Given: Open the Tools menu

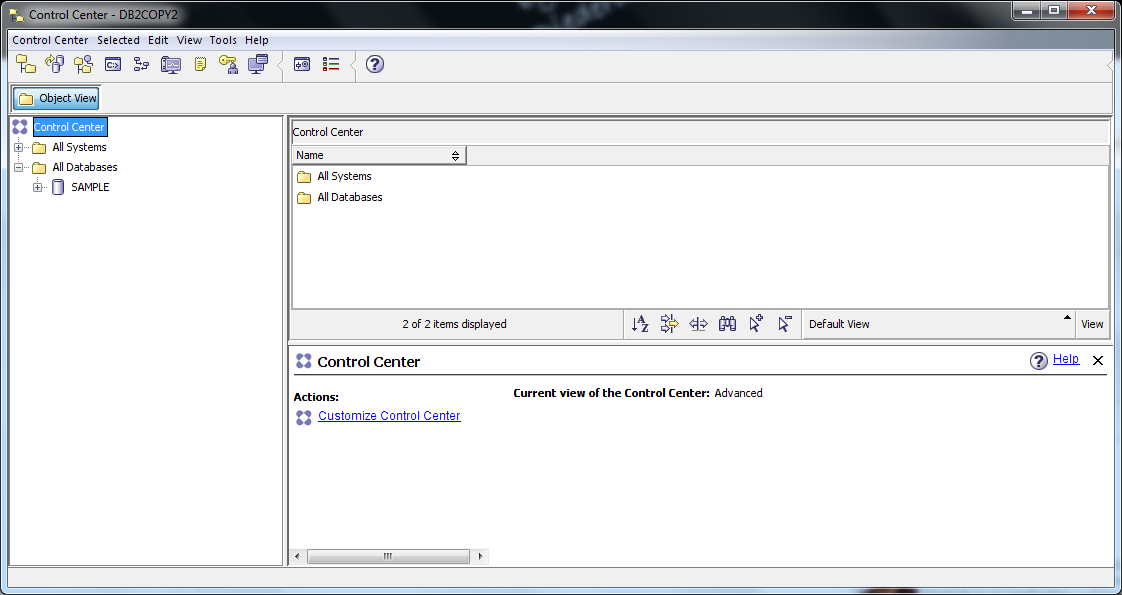Looking at the screenshot, I should 223,40.
